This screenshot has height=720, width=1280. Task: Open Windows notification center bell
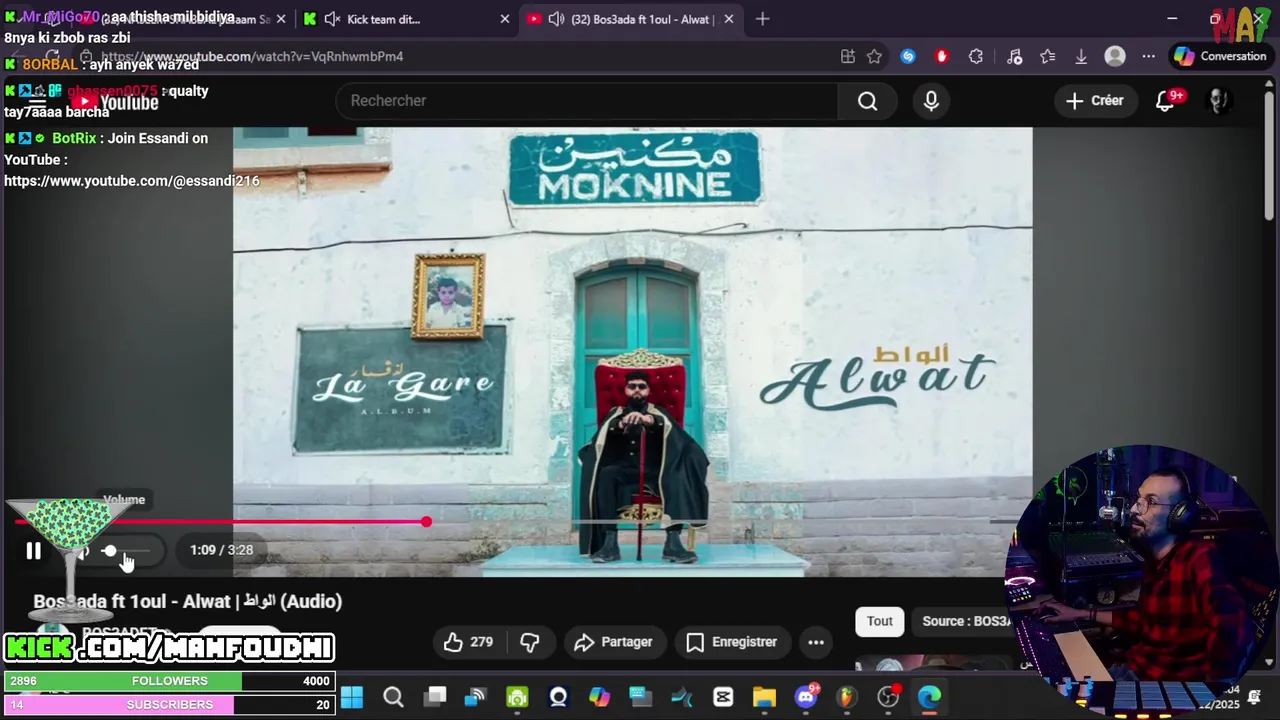point(1254,697)
